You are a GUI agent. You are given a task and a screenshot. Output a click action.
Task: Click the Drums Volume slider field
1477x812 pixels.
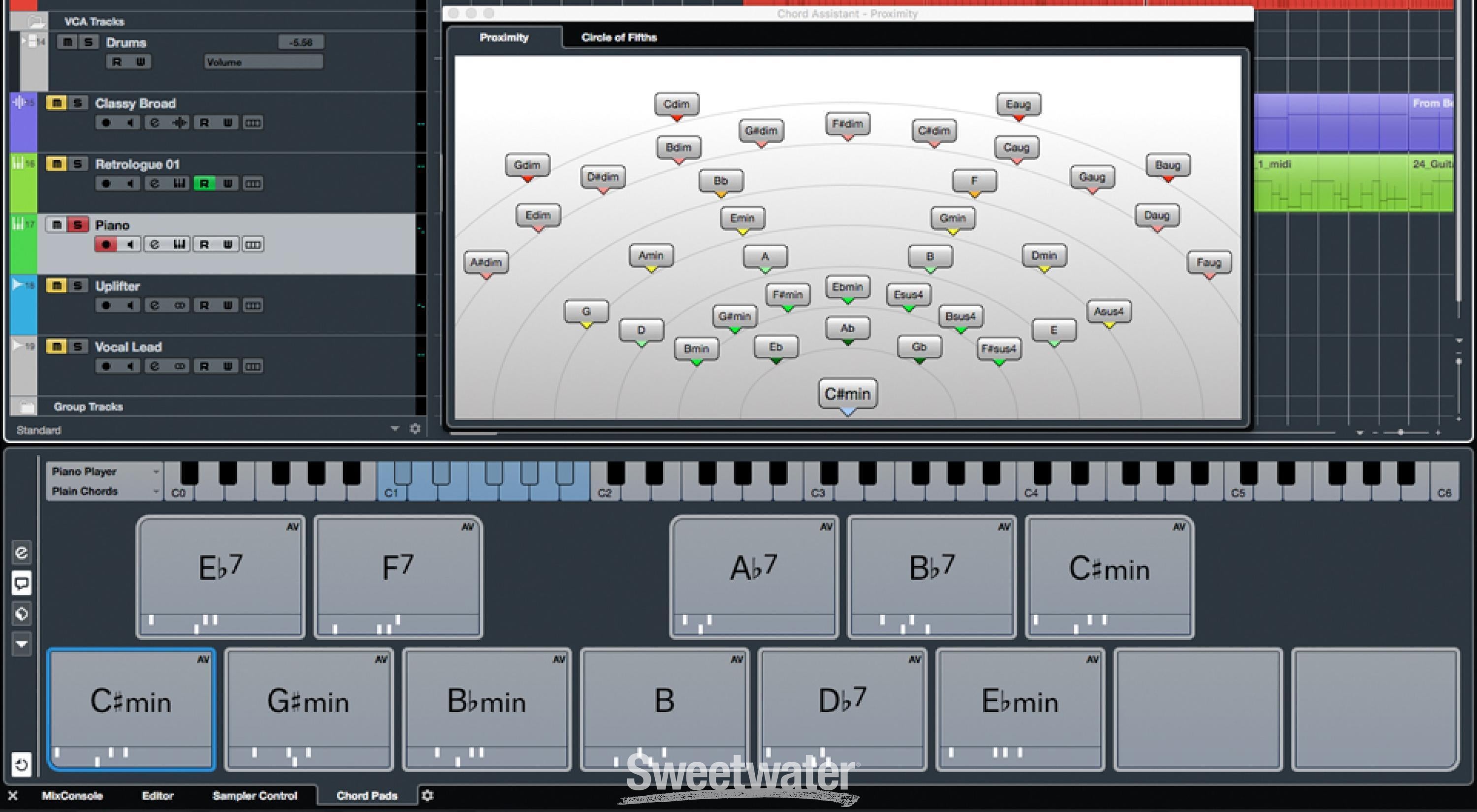(x=263, y=62)
